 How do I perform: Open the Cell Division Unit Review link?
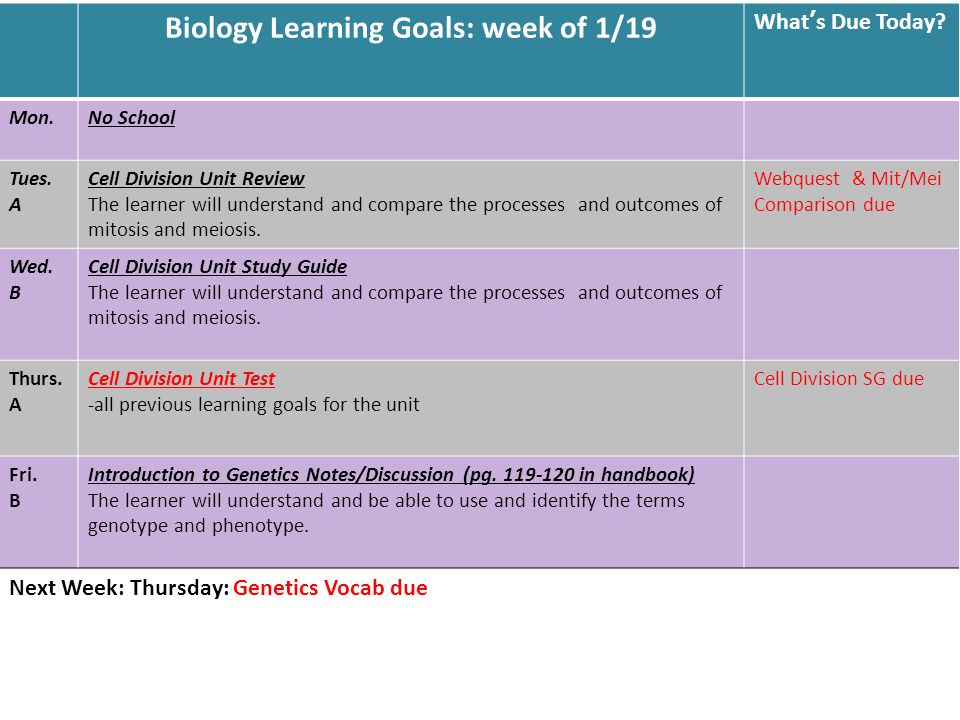click(x=196, y=178)
